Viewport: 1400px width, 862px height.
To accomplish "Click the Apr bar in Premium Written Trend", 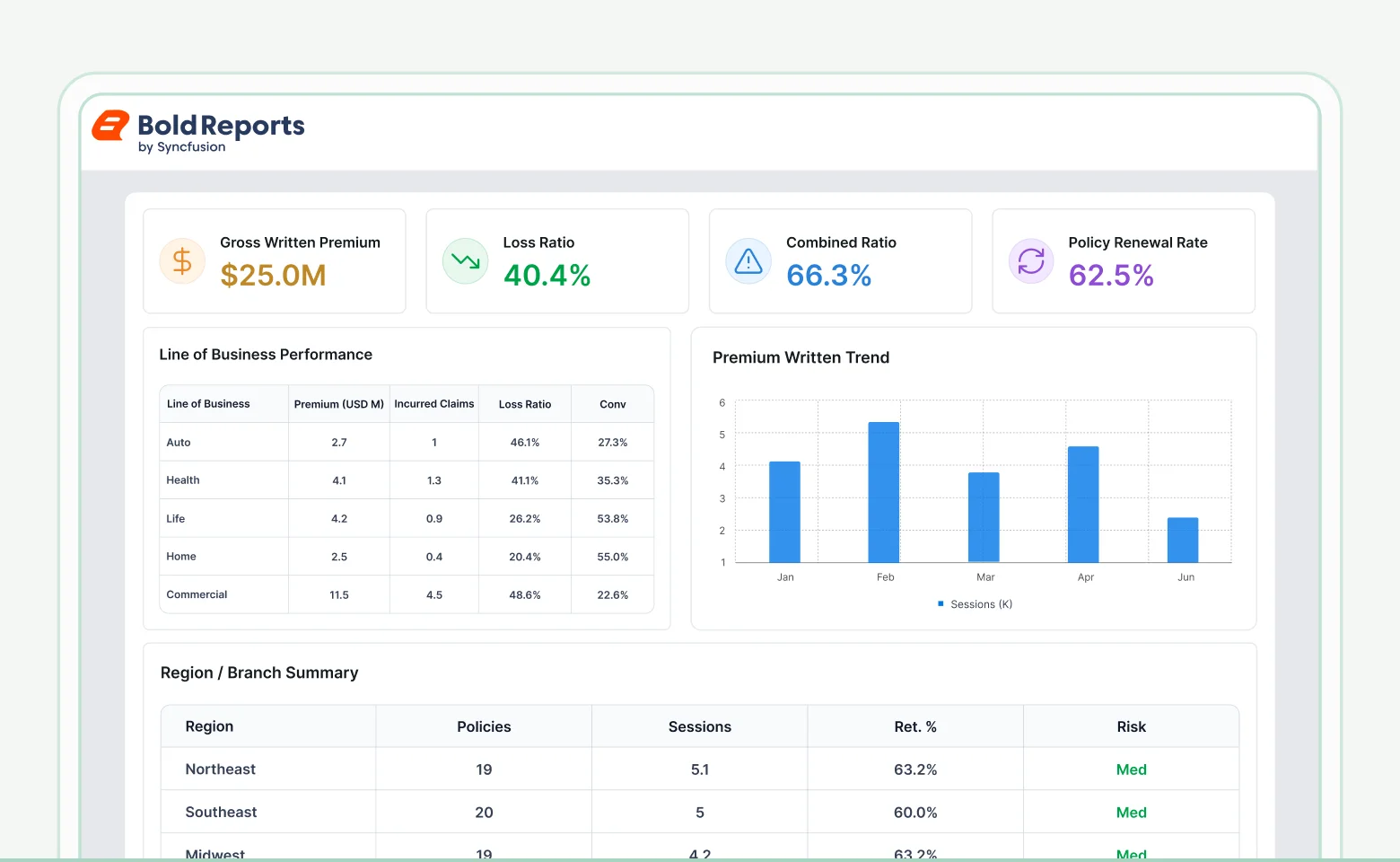I will click(1083, 505).
